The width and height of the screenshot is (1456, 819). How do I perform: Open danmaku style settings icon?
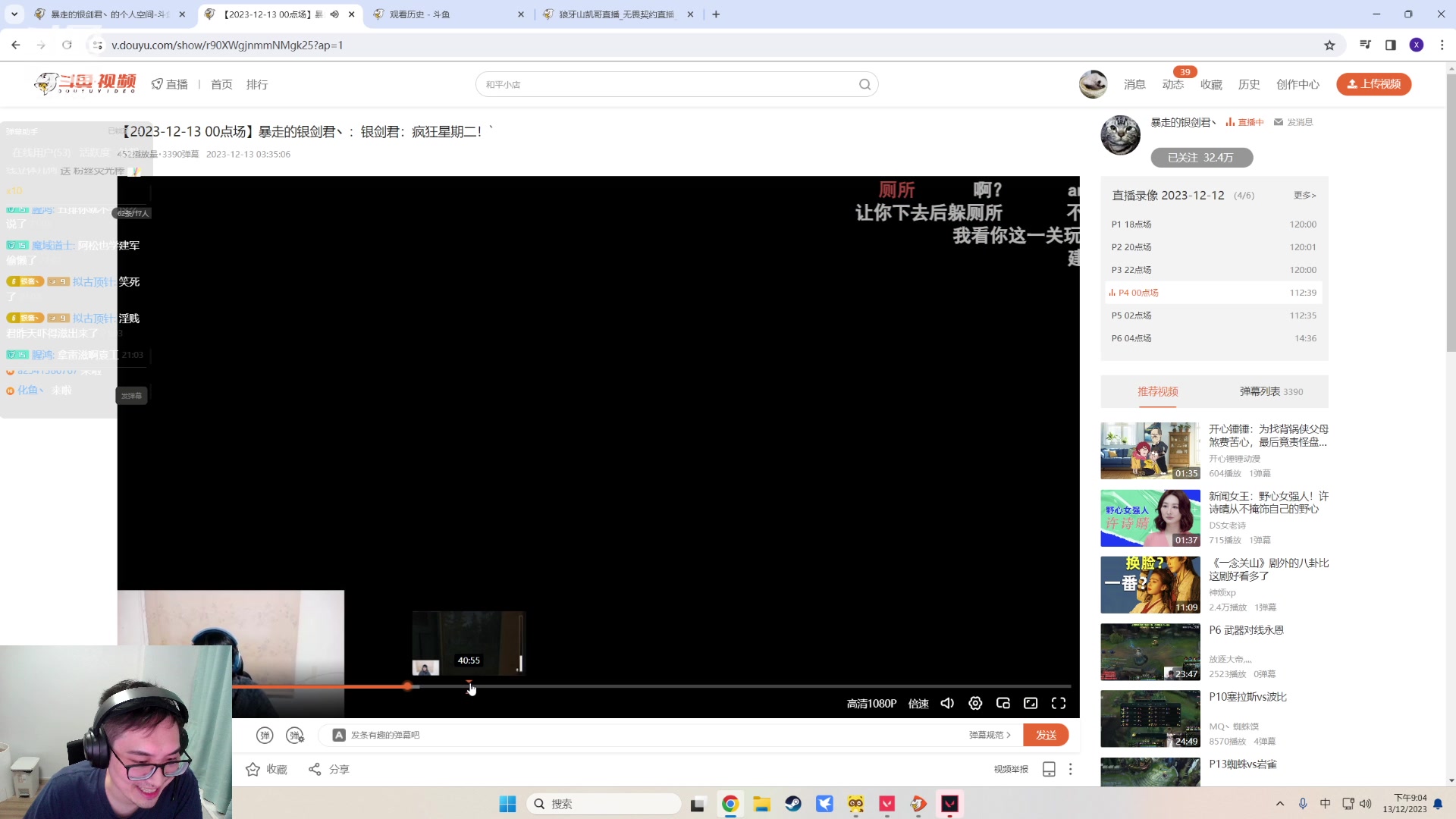click(x=296, y=735)
